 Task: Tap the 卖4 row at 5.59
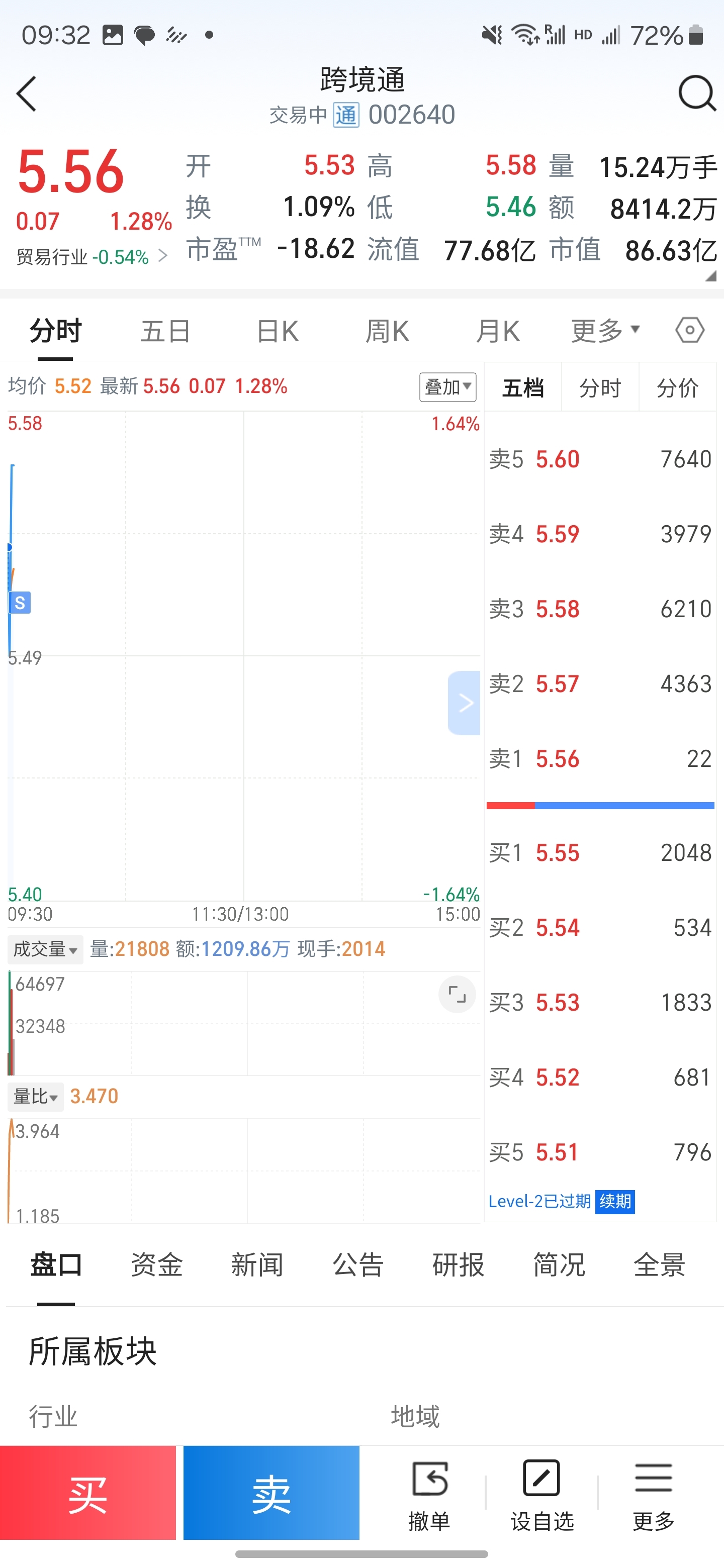(600, 534)
